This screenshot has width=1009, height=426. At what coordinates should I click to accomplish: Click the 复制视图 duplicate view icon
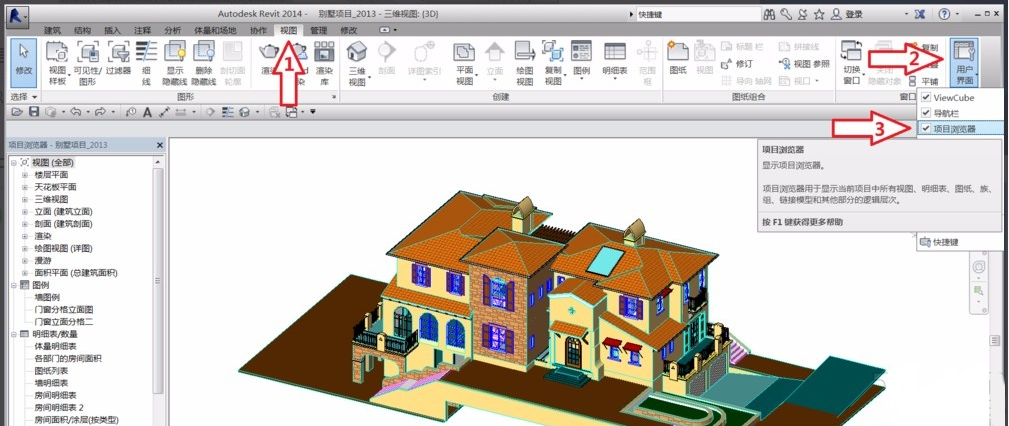point(552,51)
